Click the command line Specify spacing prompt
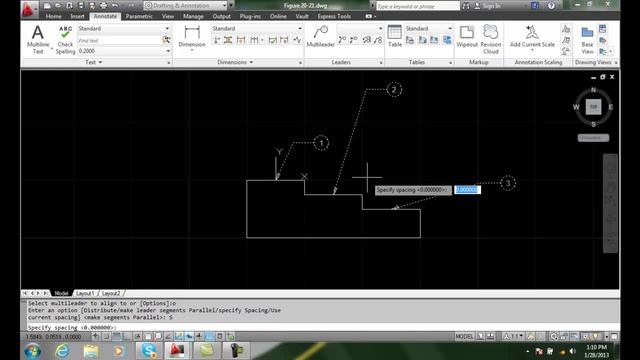The image size is (640, 360). (x=72, y=327)
